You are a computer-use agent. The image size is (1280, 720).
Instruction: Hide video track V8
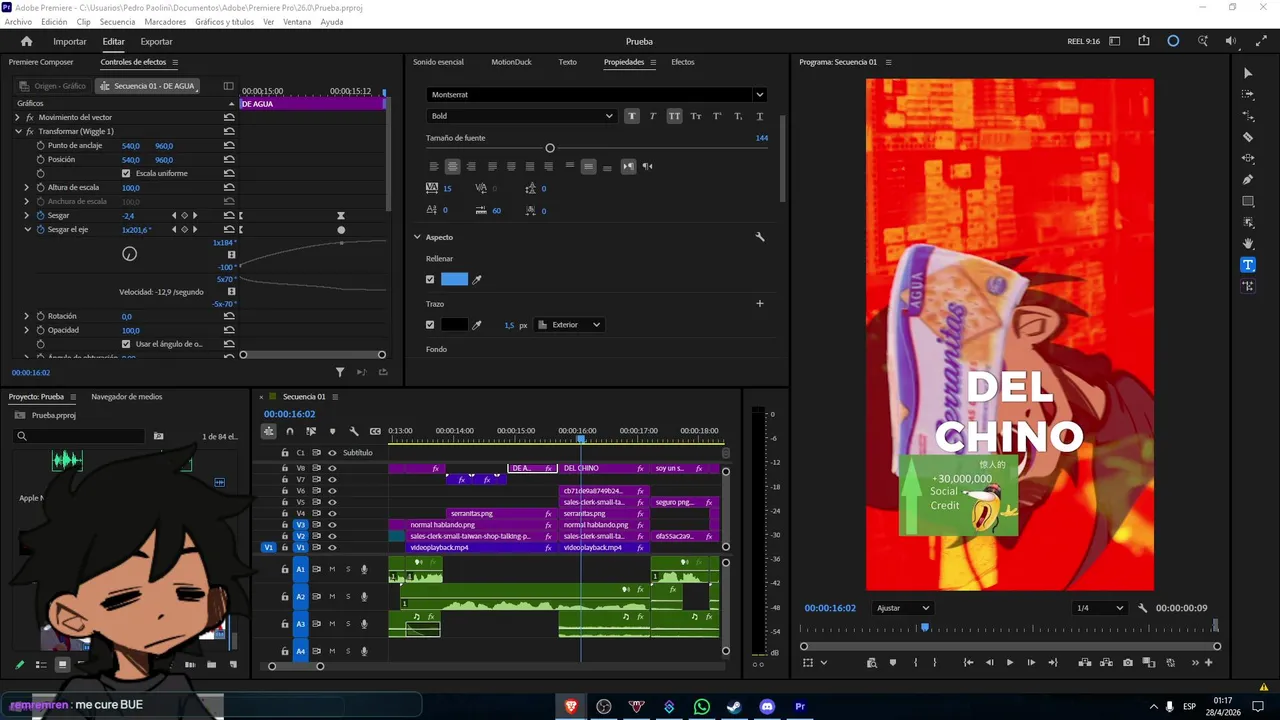[x=332, y=468]
